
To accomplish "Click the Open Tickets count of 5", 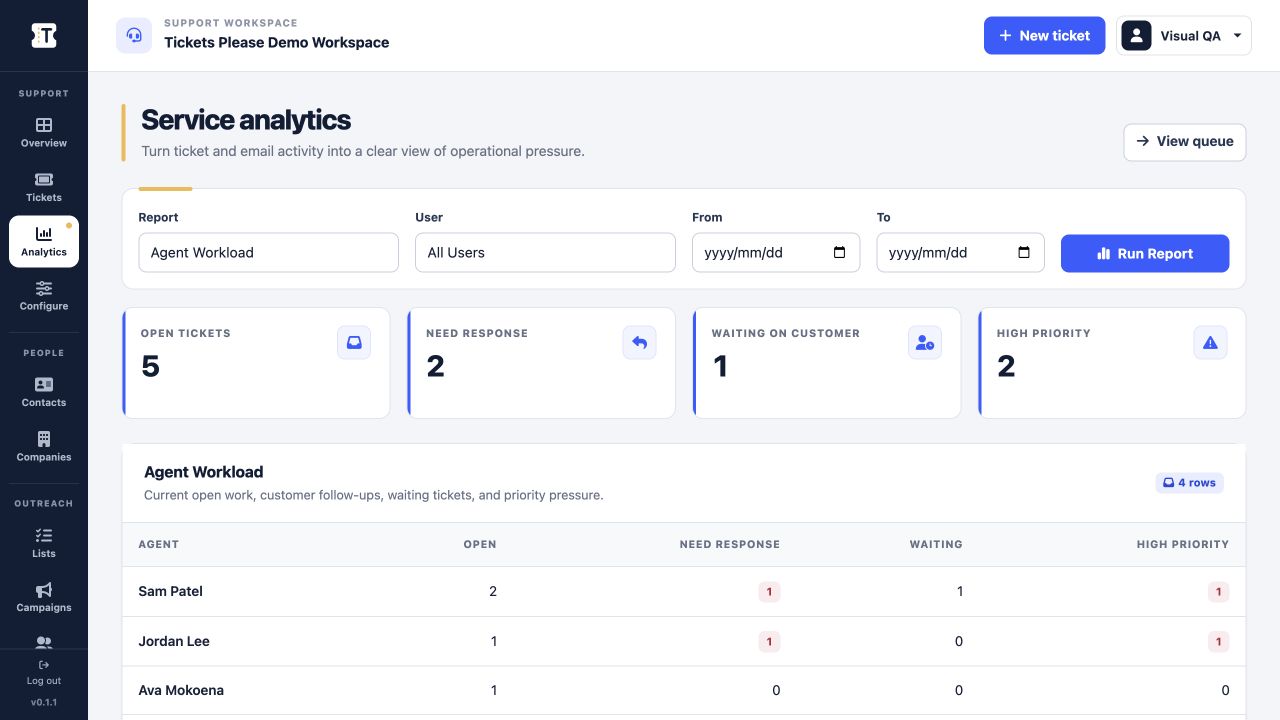I will [150, 367].
